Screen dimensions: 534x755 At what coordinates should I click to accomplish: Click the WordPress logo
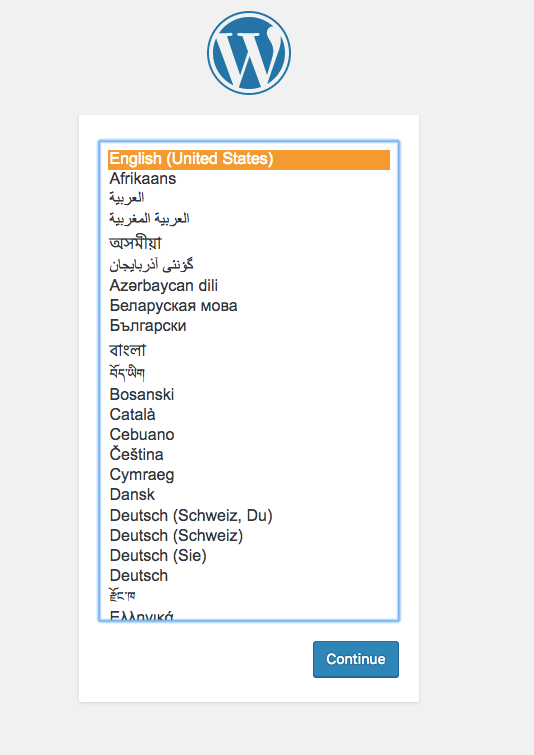click(249, 53)
